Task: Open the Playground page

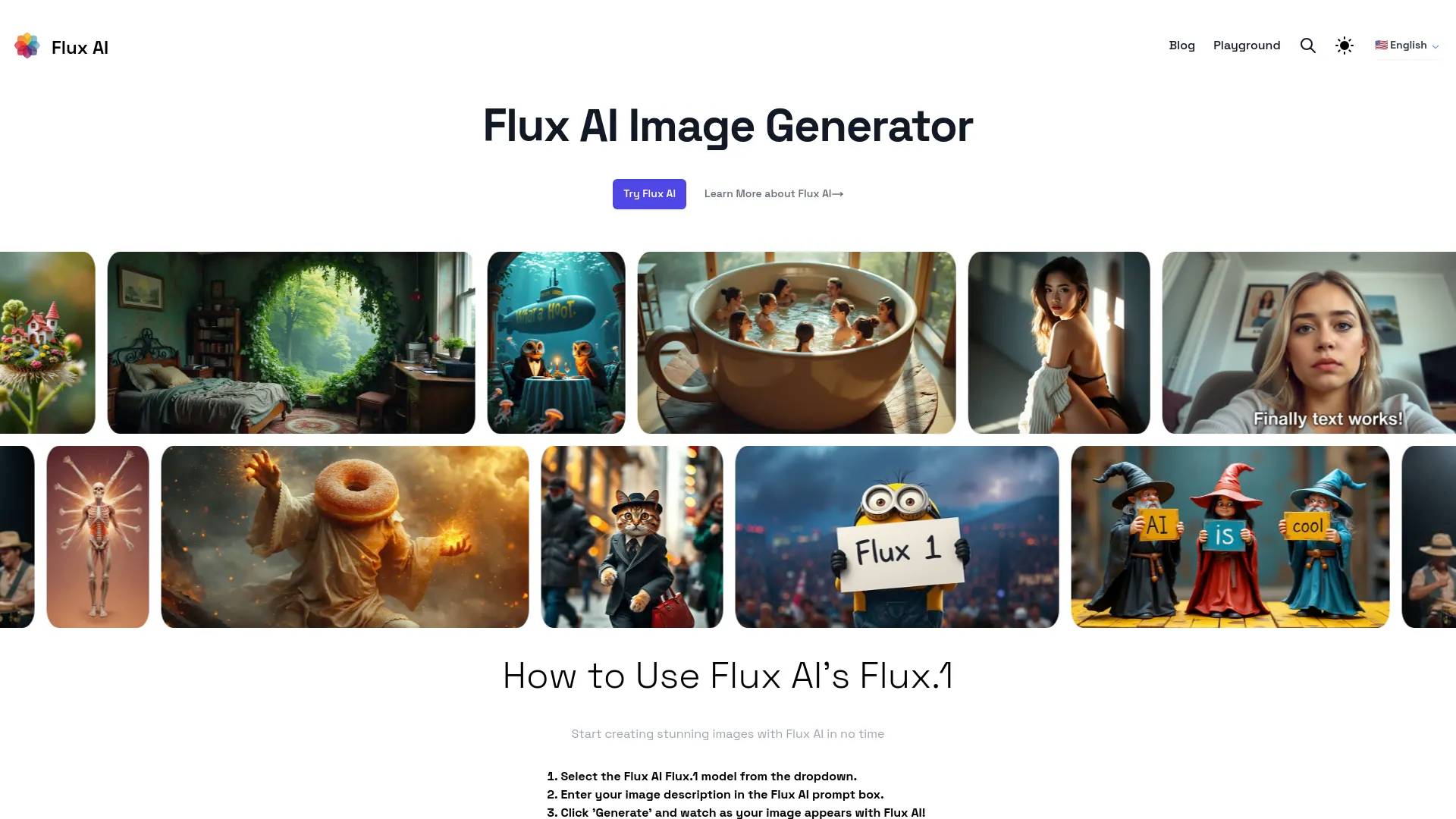Action: [1246, 45]
